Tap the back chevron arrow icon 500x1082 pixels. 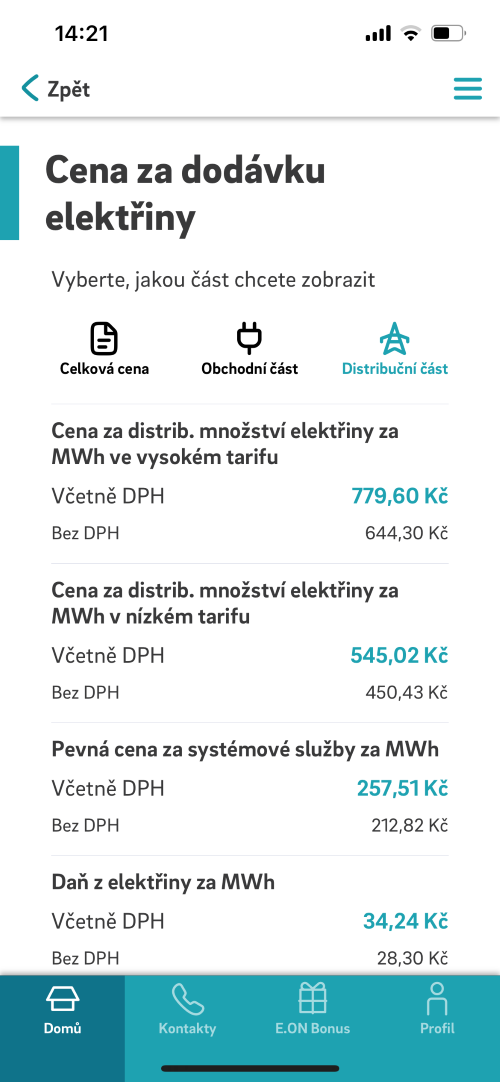point(30,88)
